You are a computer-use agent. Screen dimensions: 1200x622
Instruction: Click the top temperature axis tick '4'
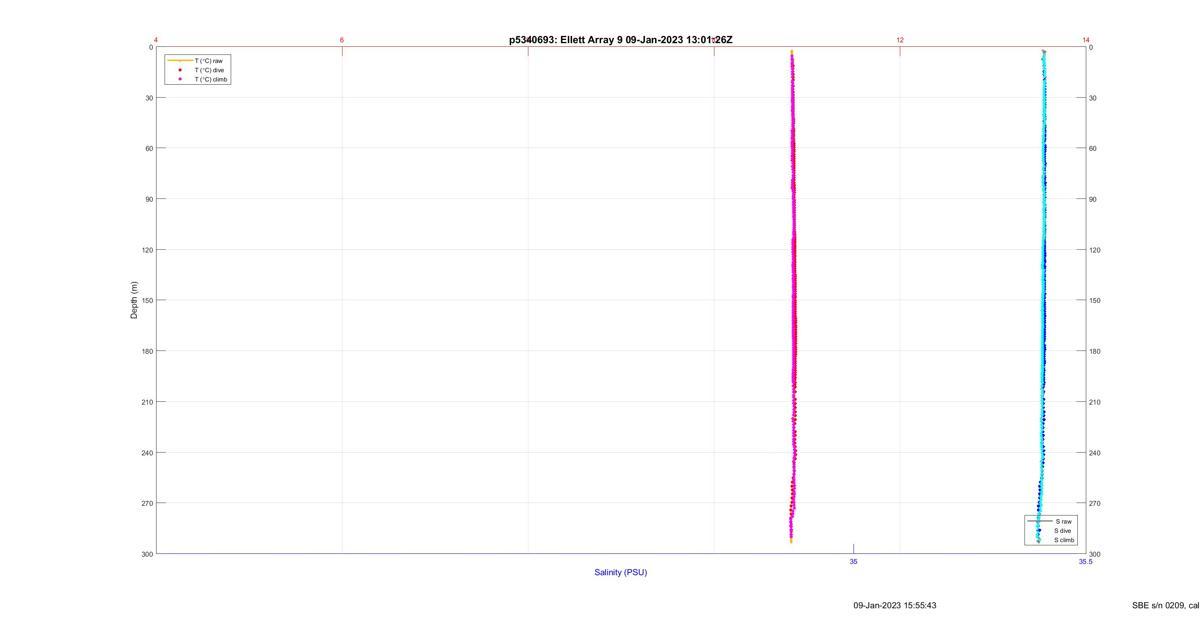[x=156, y=40]
